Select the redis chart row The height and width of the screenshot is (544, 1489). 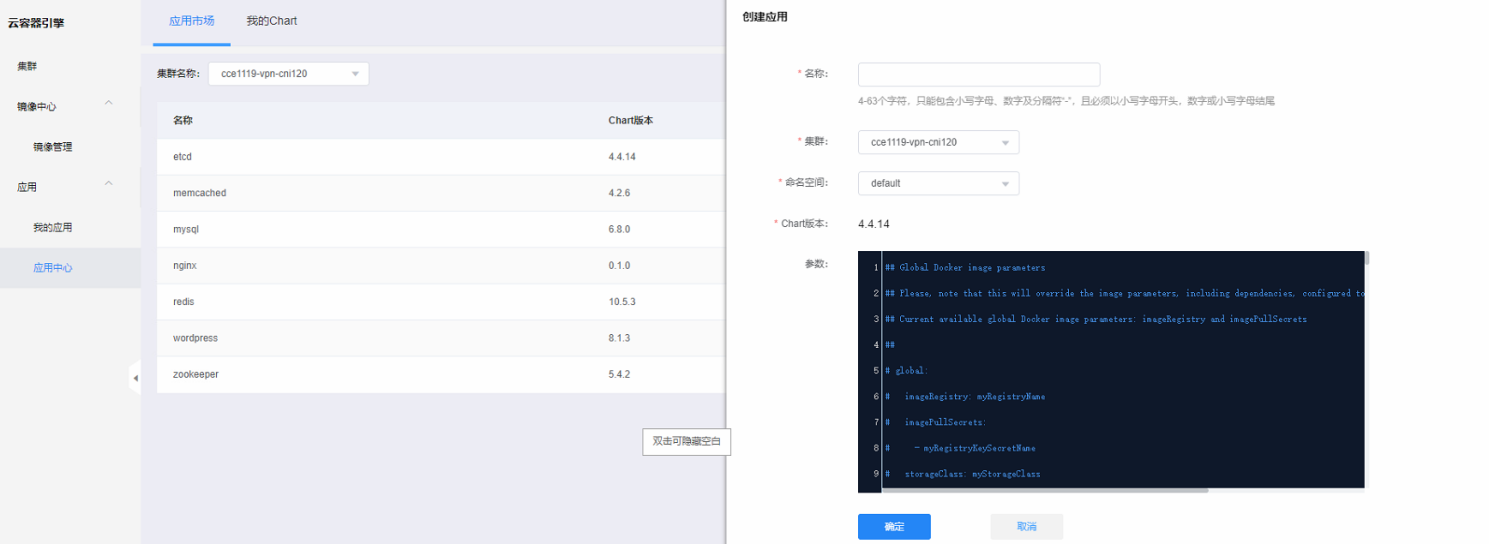(x=440, y=302)
